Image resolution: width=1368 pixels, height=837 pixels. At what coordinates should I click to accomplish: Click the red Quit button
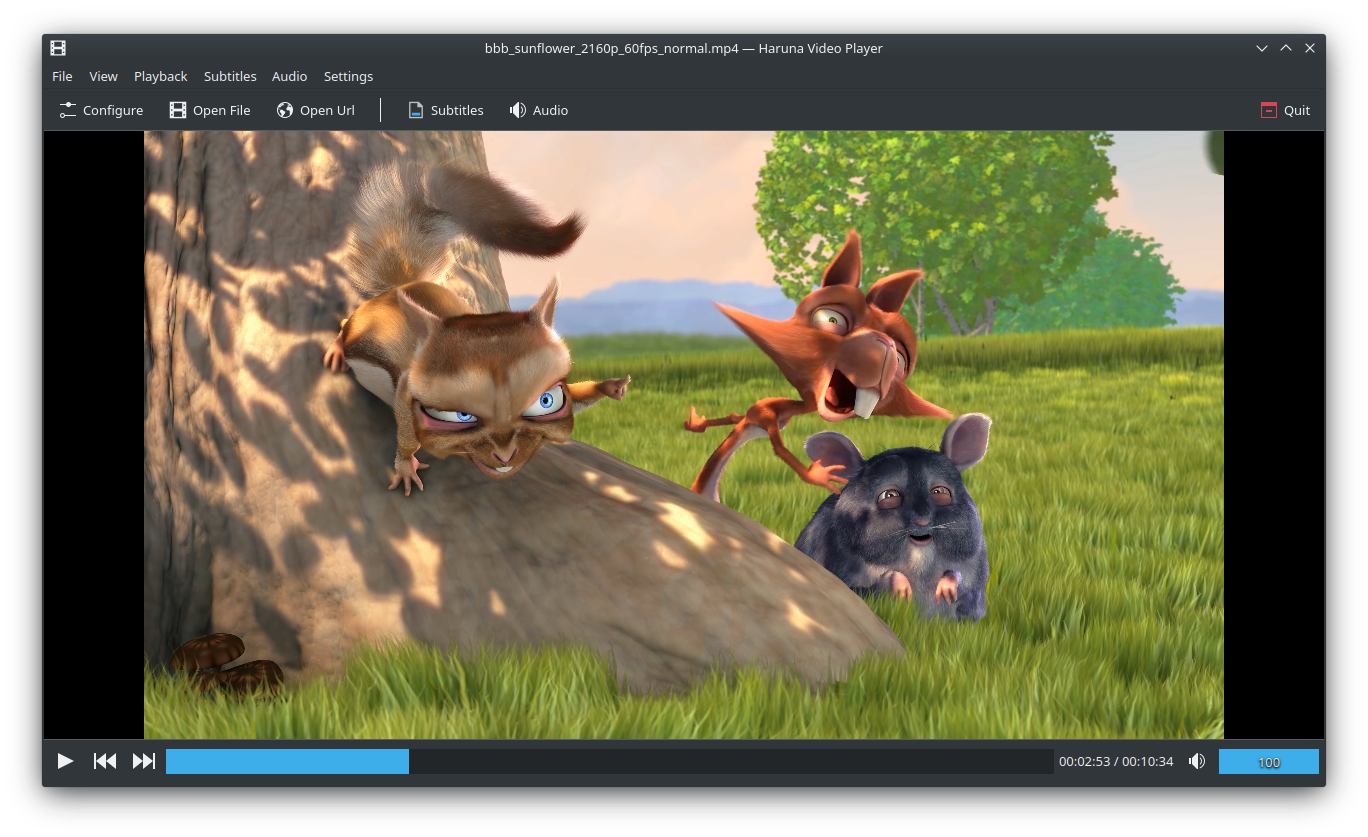(x=1285, y=110)
